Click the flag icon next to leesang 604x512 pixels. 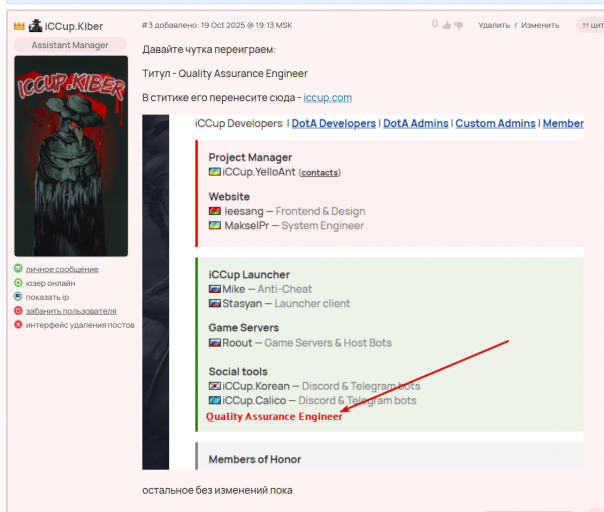[215, 211]
